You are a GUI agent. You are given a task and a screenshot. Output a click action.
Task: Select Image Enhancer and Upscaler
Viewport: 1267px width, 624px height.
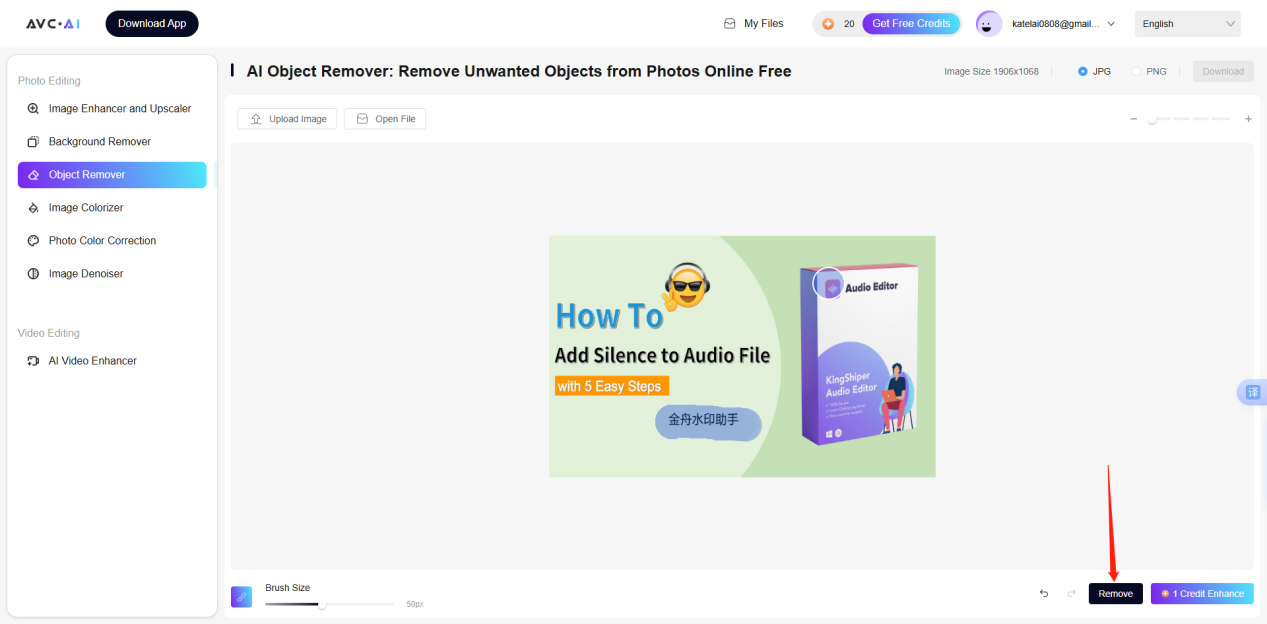click(x=112, y=108)
